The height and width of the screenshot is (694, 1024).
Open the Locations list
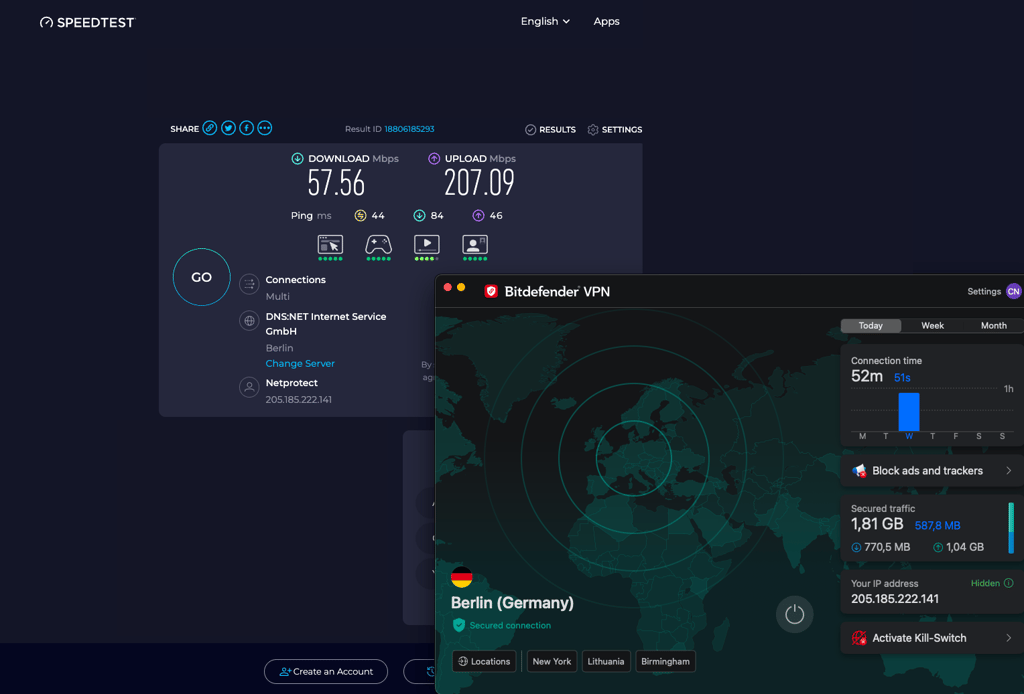tap(484, 661)
